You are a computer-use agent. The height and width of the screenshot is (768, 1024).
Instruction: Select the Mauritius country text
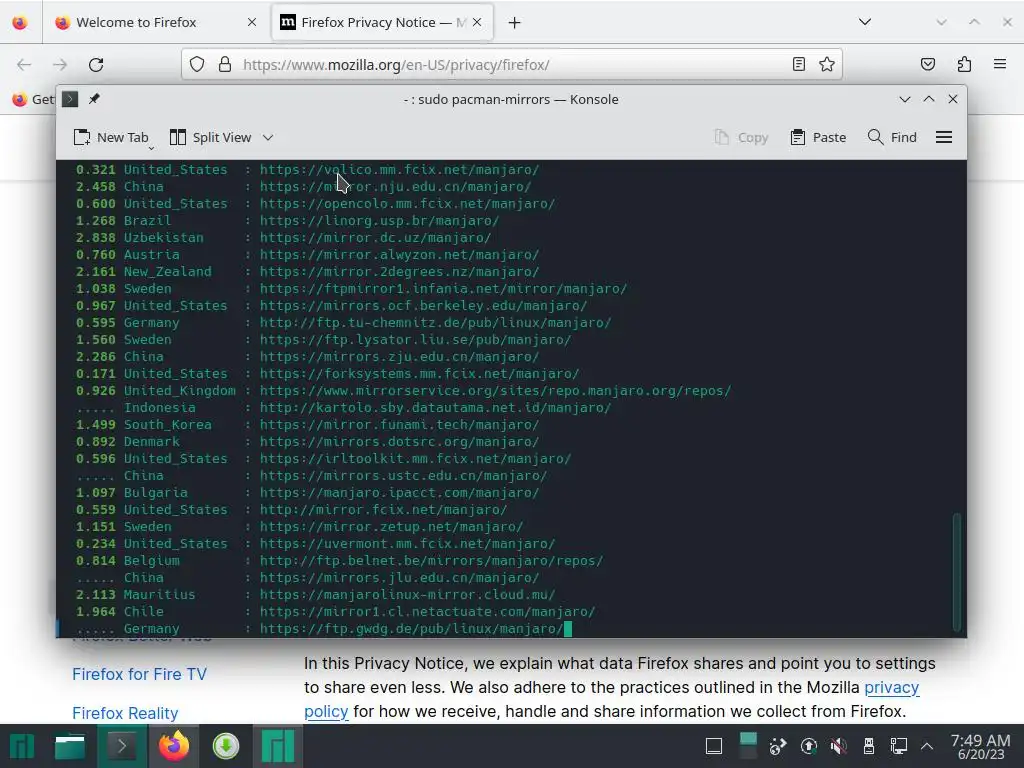click(x=160, y=594)
